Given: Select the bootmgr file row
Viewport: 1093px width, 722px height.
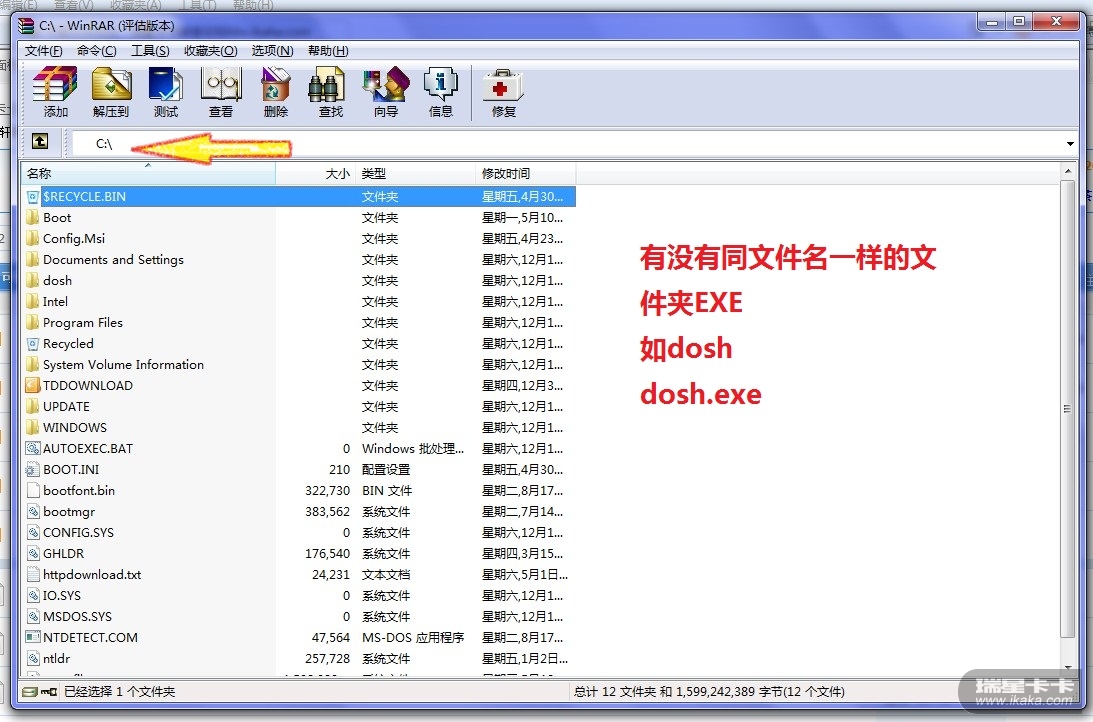Looking at the screenshot, I should click(x=298, y=512).
